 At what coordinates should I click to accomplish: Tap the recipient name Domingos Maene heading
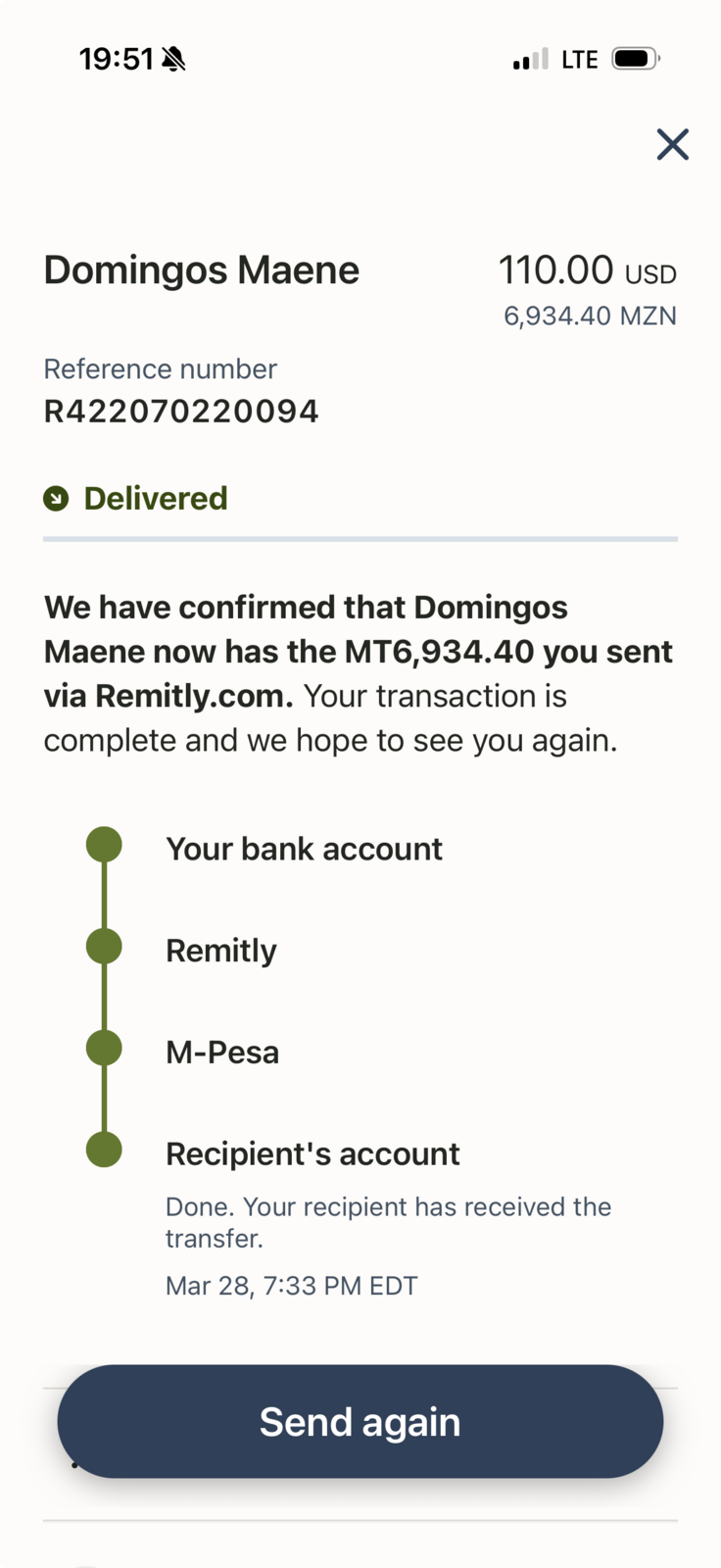[202, 270]
